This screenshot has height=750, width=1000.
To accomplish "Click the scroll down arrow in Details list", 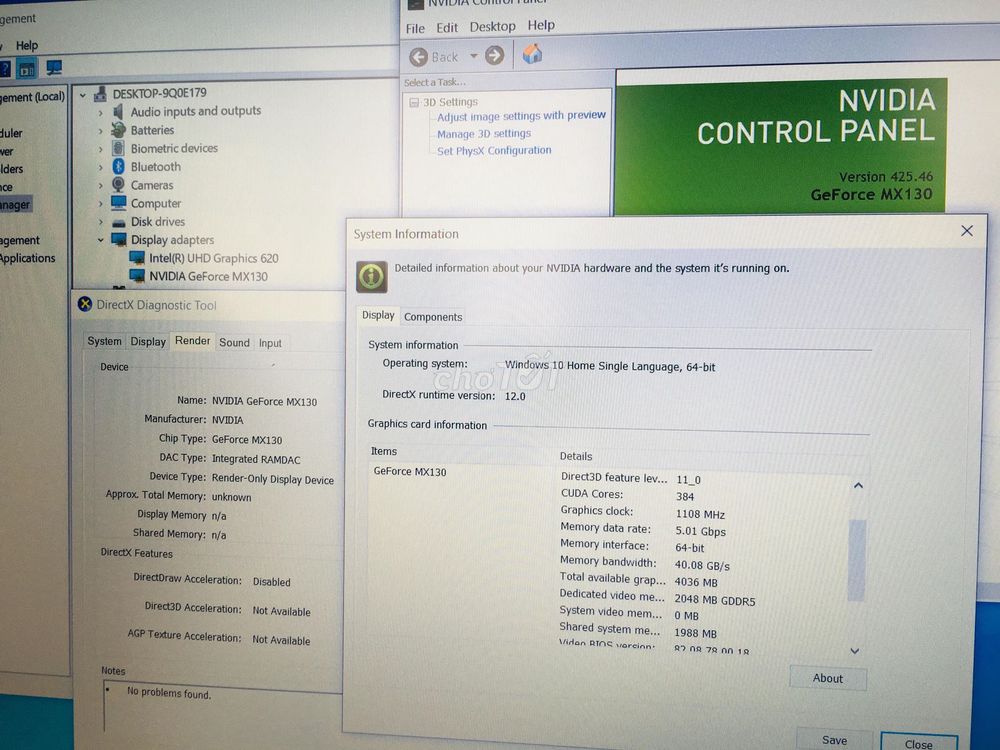I will (855, 651).
